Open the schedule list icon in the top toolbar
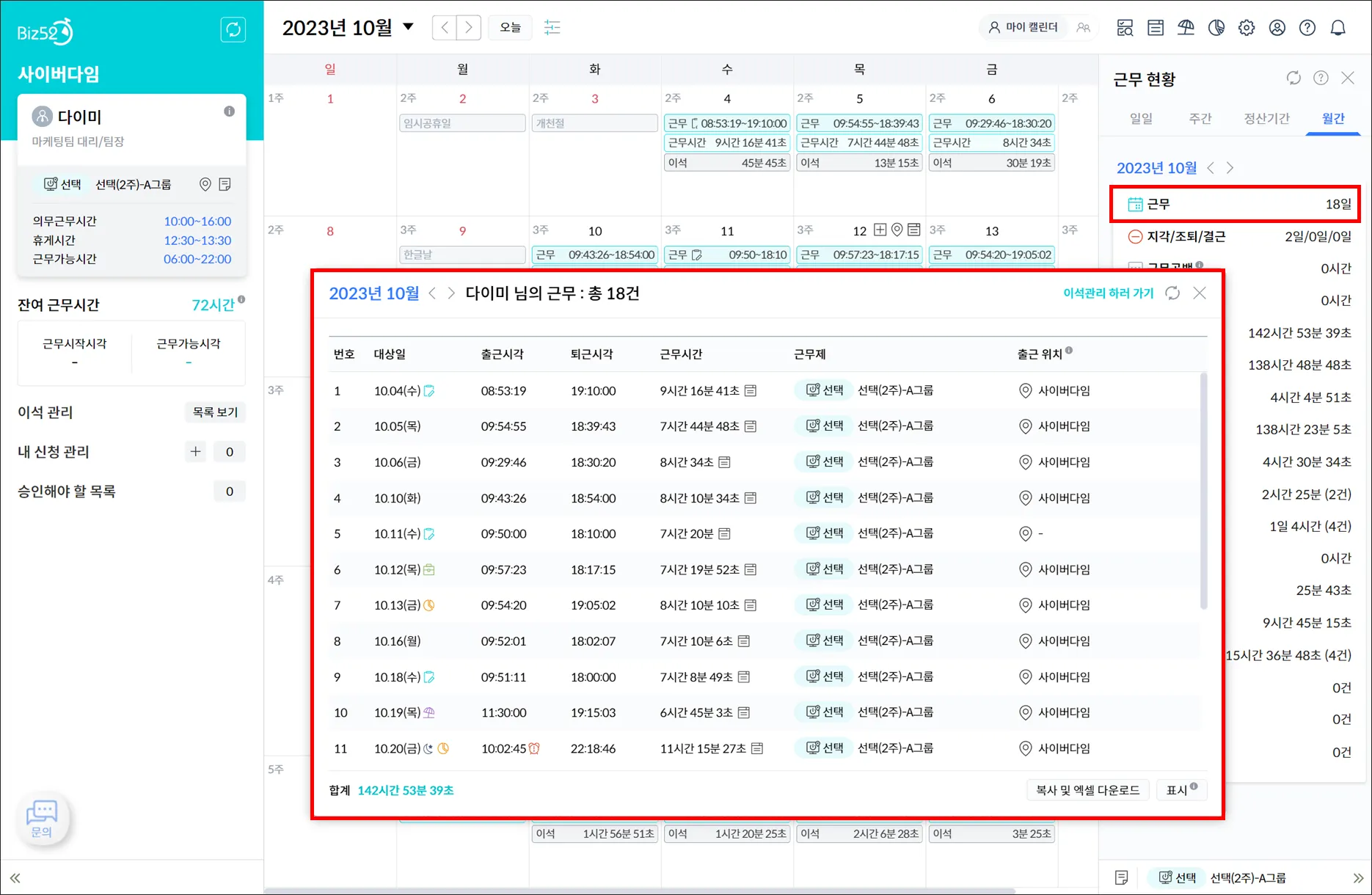The height and width of the screenshot is (895, 1372). click(1156, 28)
